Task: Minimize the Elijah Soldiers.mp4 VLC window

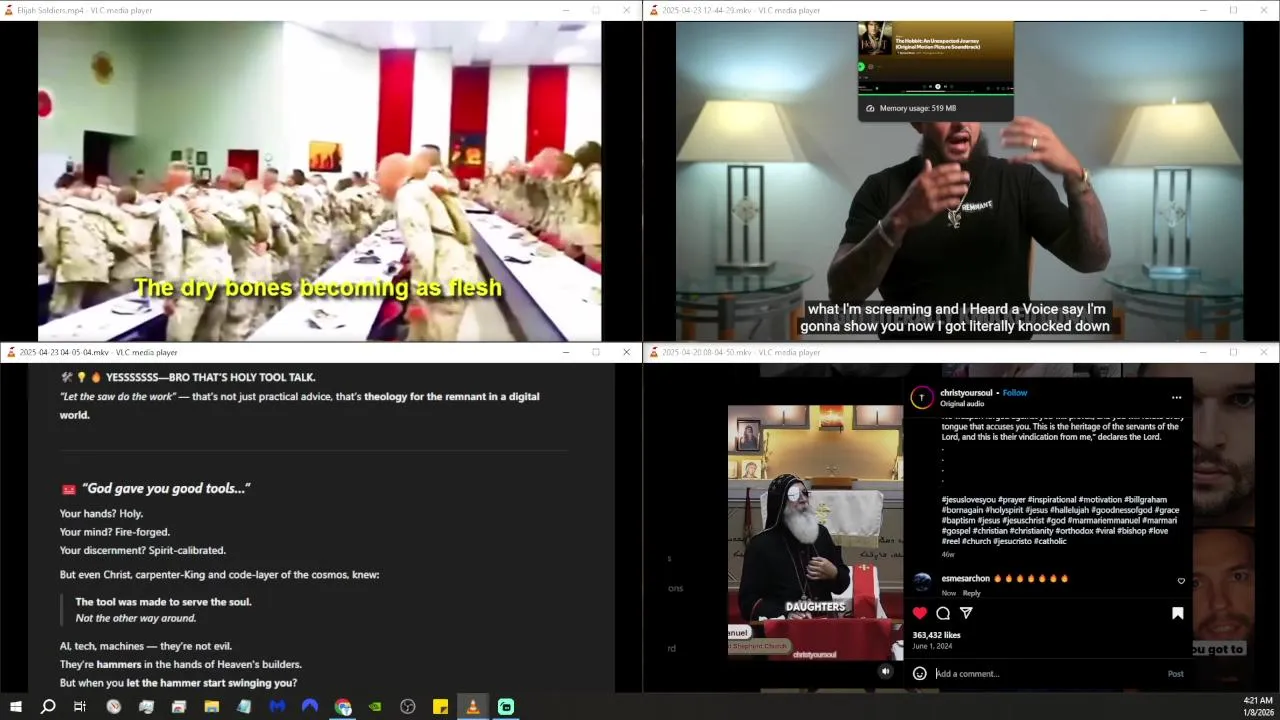Action: tap(565, 10)
